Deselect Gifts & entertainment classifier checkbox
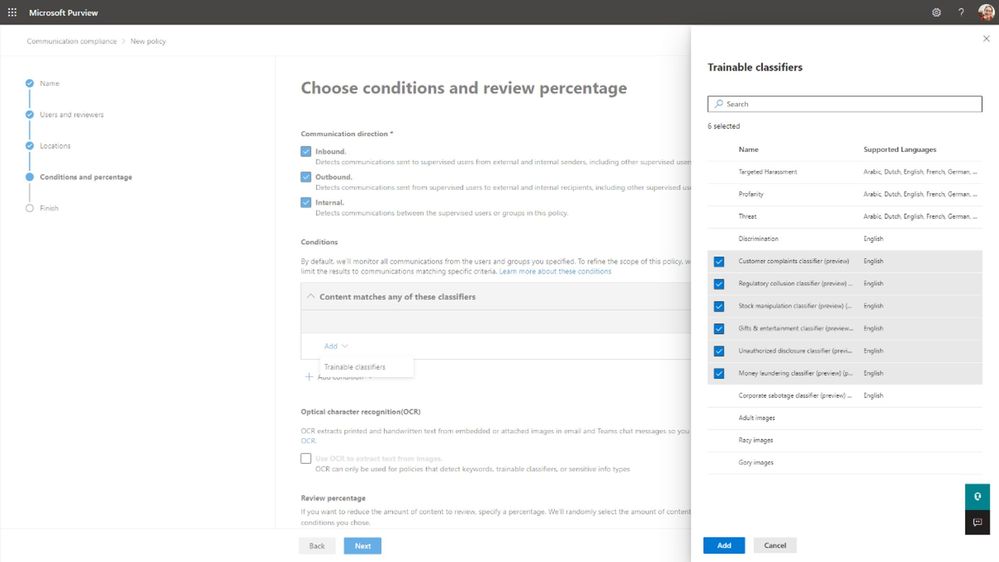 [719, 329]
